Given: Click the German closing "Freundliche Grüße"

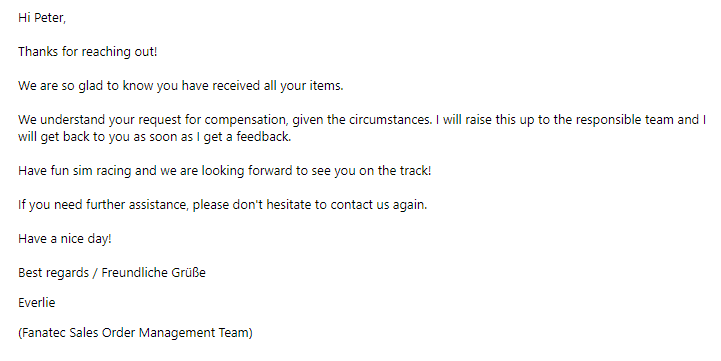Looking at the screenshot, I should (154, 273).
